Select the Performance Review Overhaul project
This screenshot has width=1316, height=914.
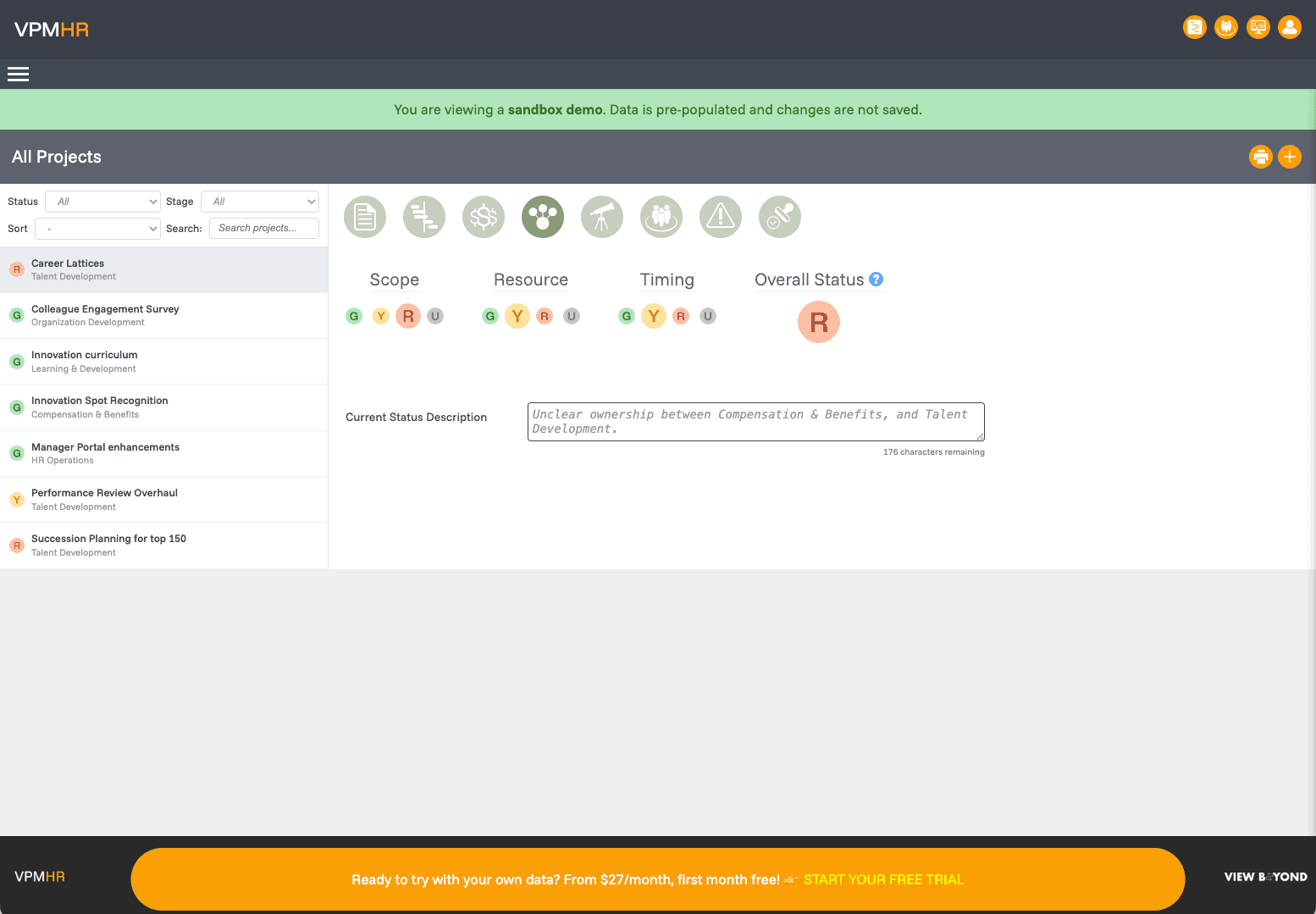104,499
